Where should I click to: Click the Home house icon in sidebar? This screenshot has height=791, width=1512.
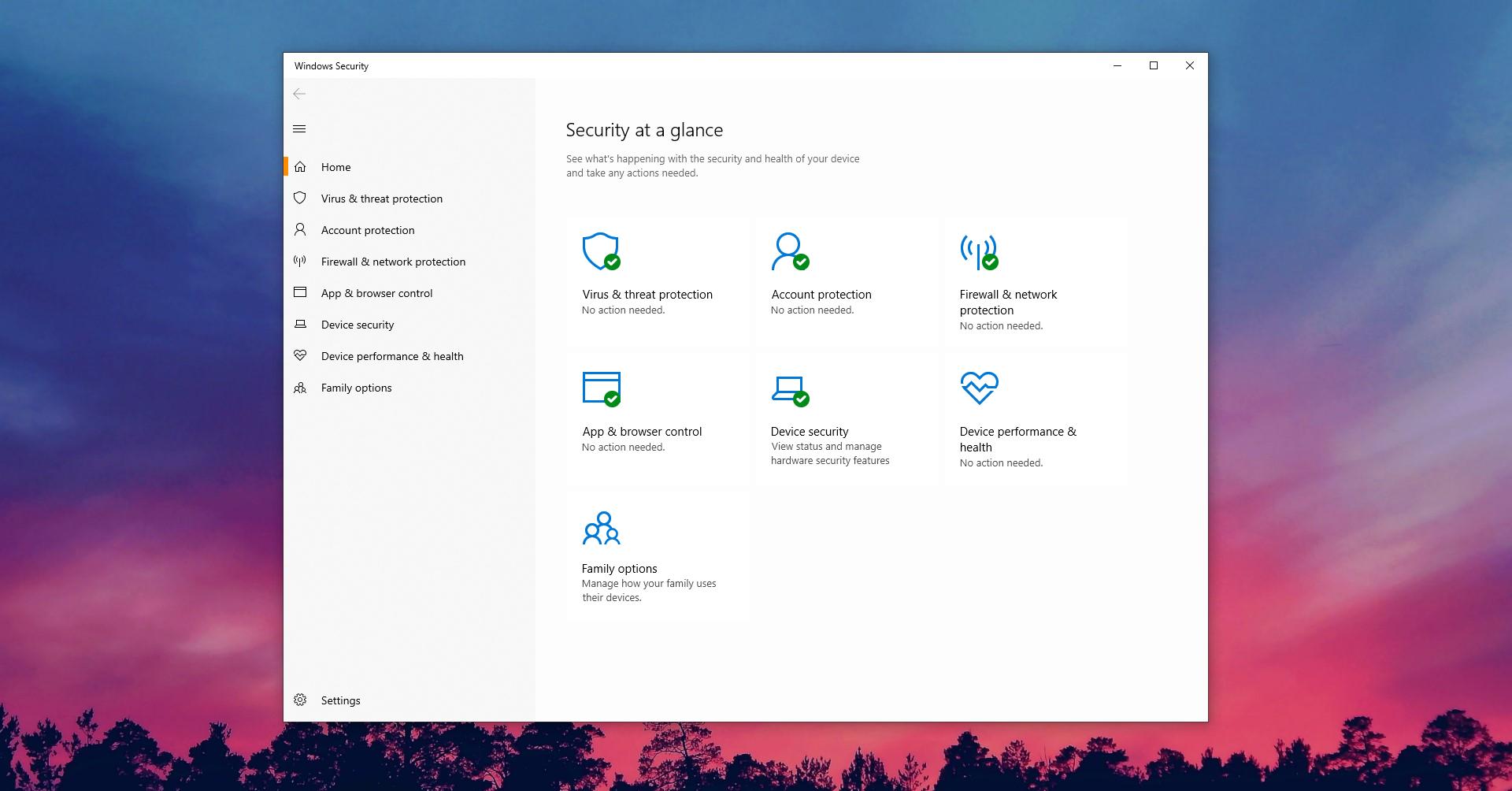click(x=300, y=167)
